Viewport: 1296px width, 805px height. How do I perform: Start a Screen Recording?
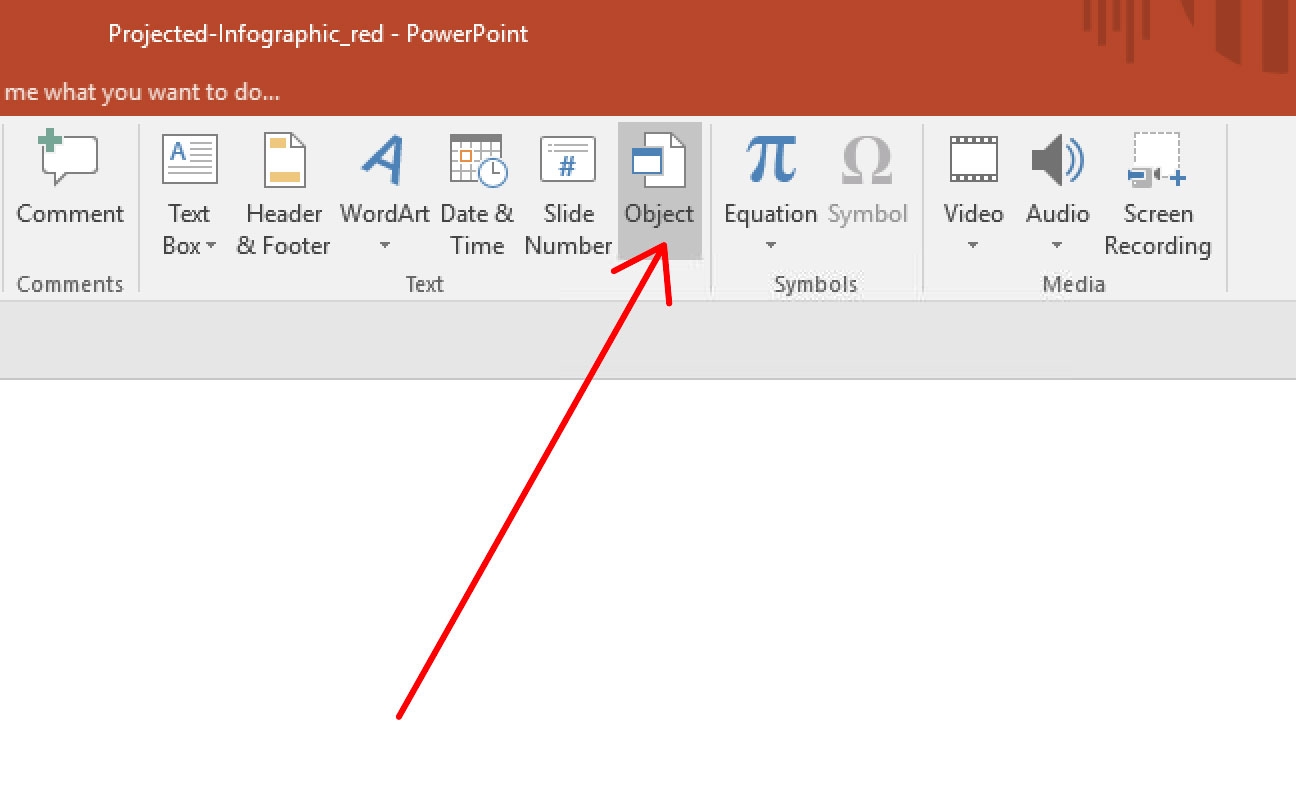tap(1157, 190)
